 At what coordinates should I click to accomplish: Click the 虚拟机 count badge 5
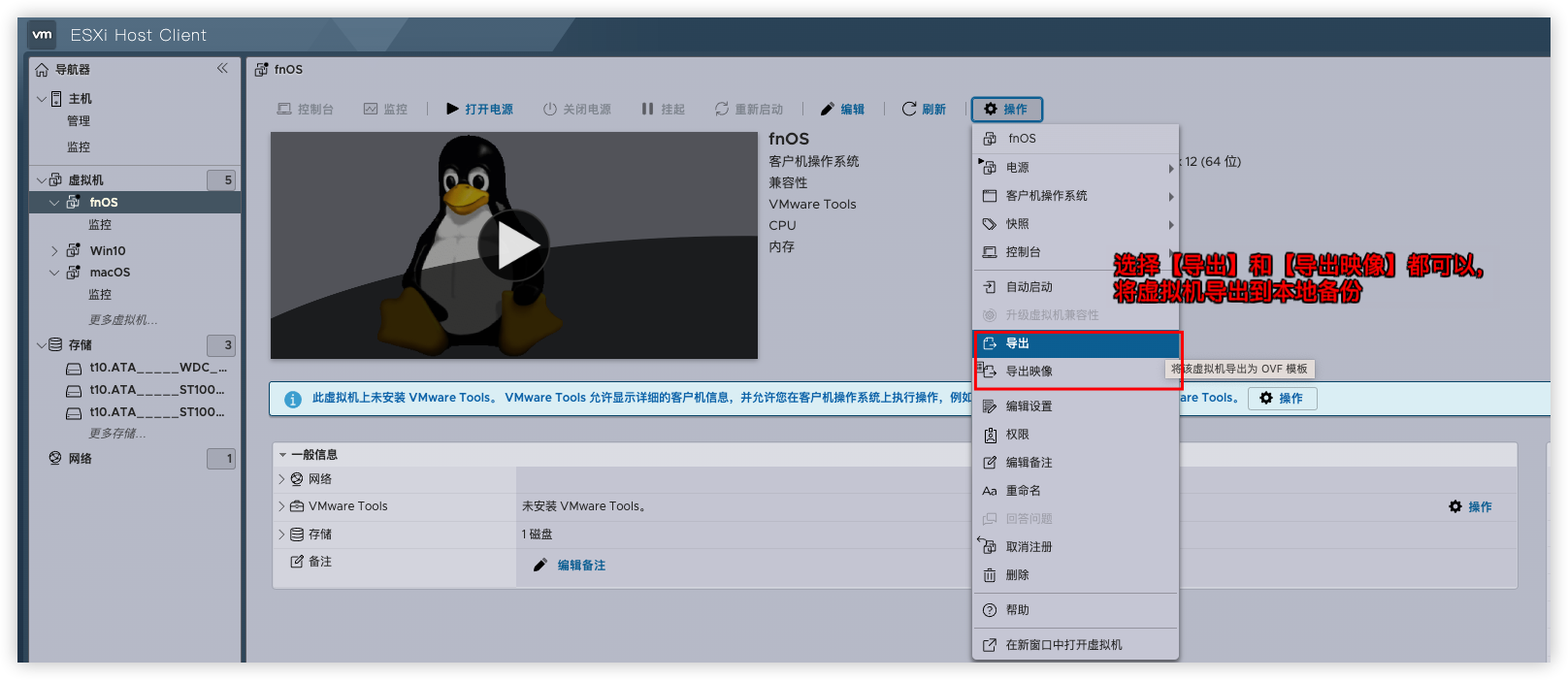(x=221, y=180)
